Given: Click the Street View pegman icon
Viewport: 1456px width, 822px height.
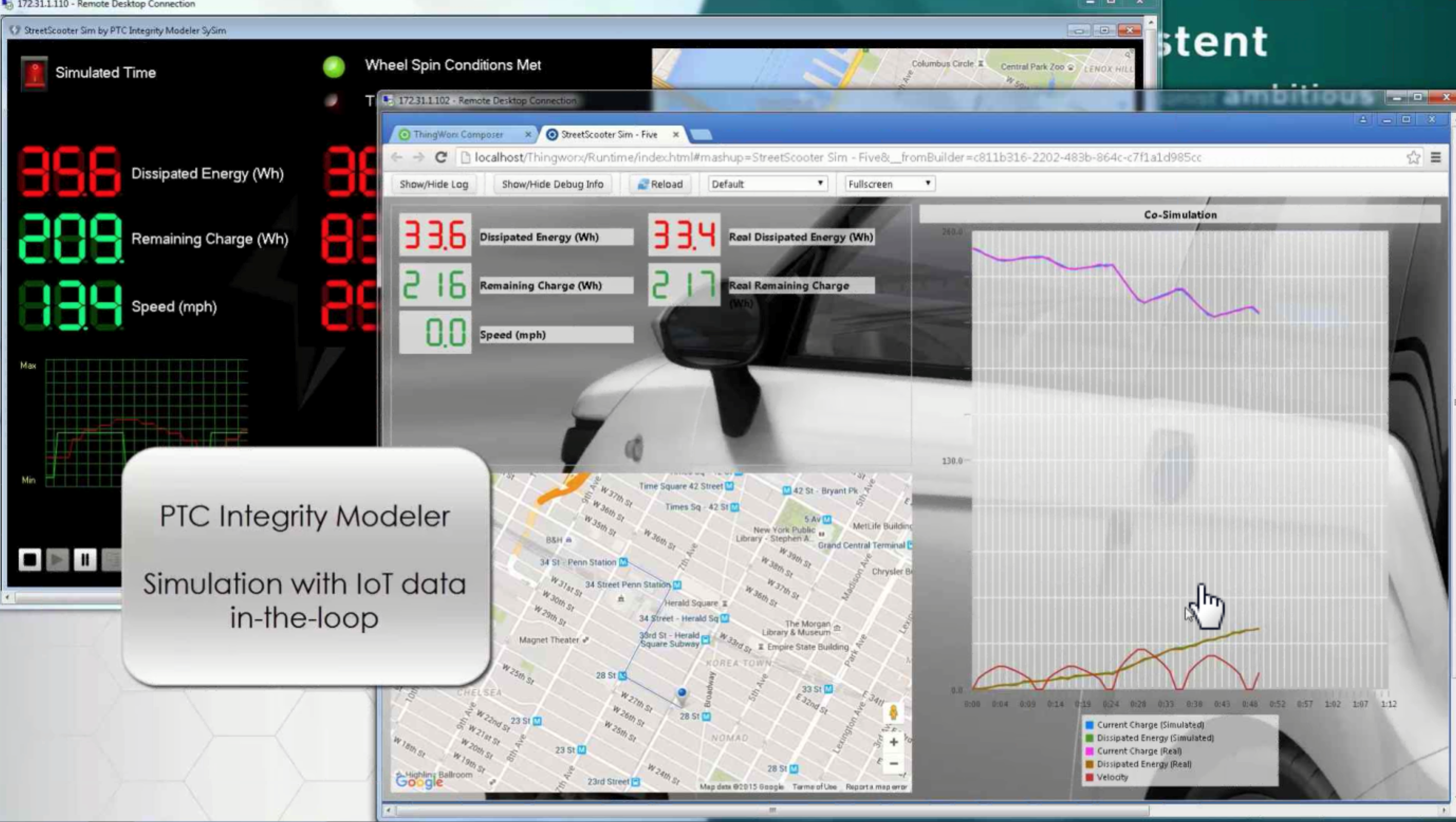Looking at the screenshot, I should [x=893, y=713].
